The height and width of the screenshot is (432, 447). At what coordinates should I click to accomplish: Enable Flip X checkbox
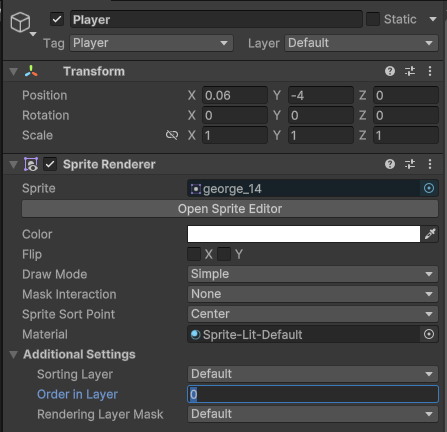194,254
